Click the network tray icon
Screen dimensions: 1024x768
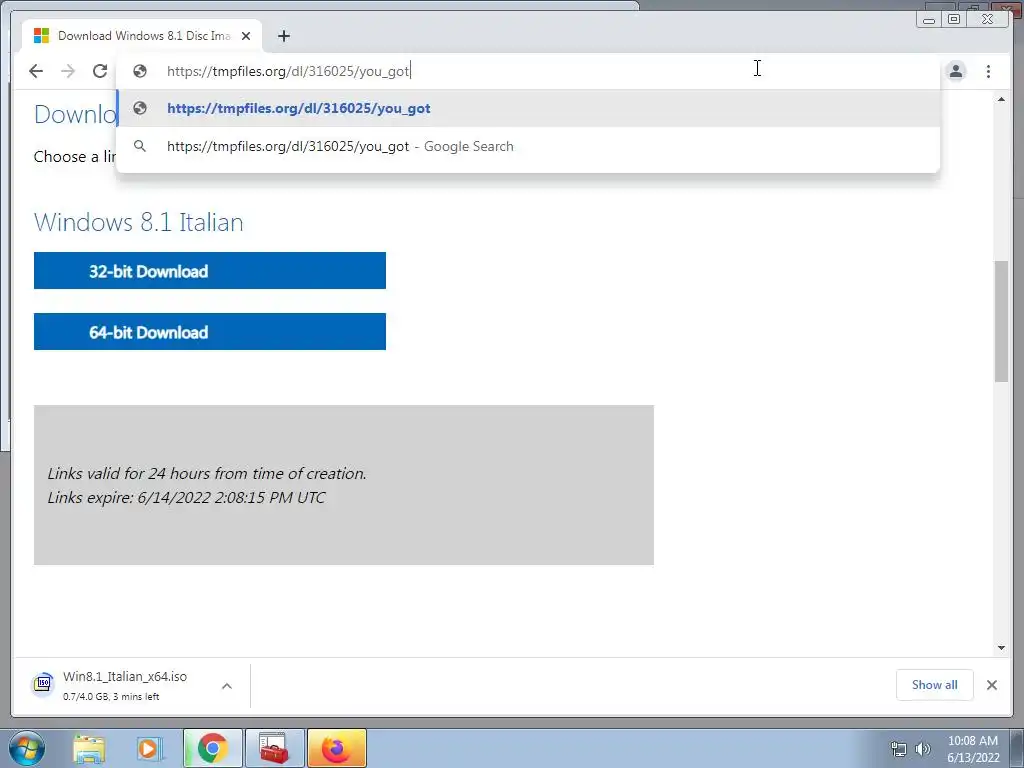click(899, 749)
